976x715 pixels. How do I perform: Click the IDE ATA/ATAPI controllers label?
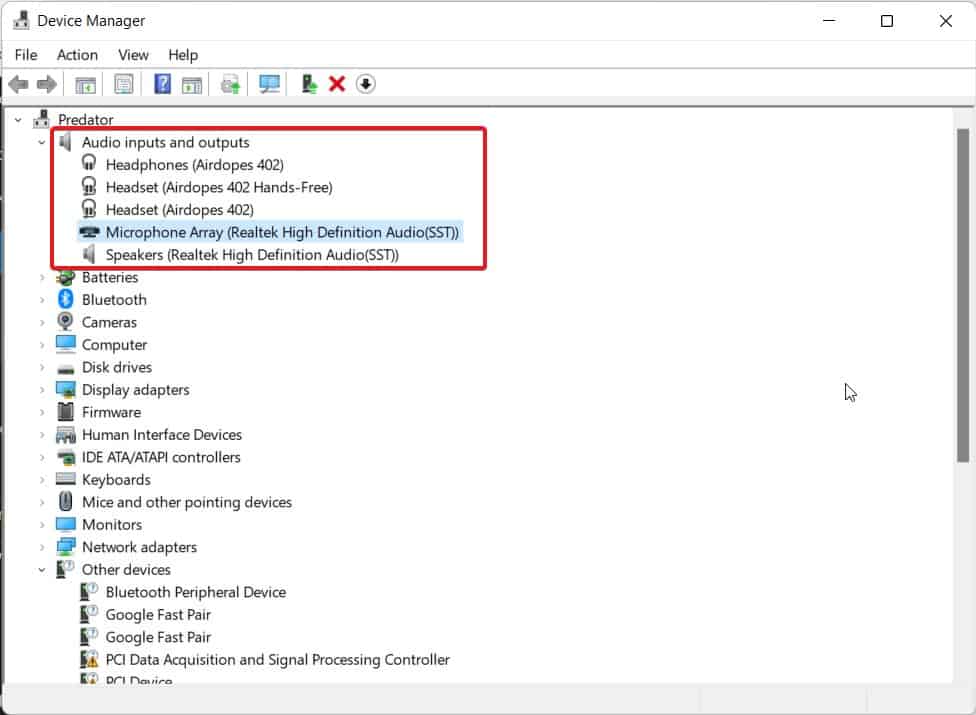161,457
